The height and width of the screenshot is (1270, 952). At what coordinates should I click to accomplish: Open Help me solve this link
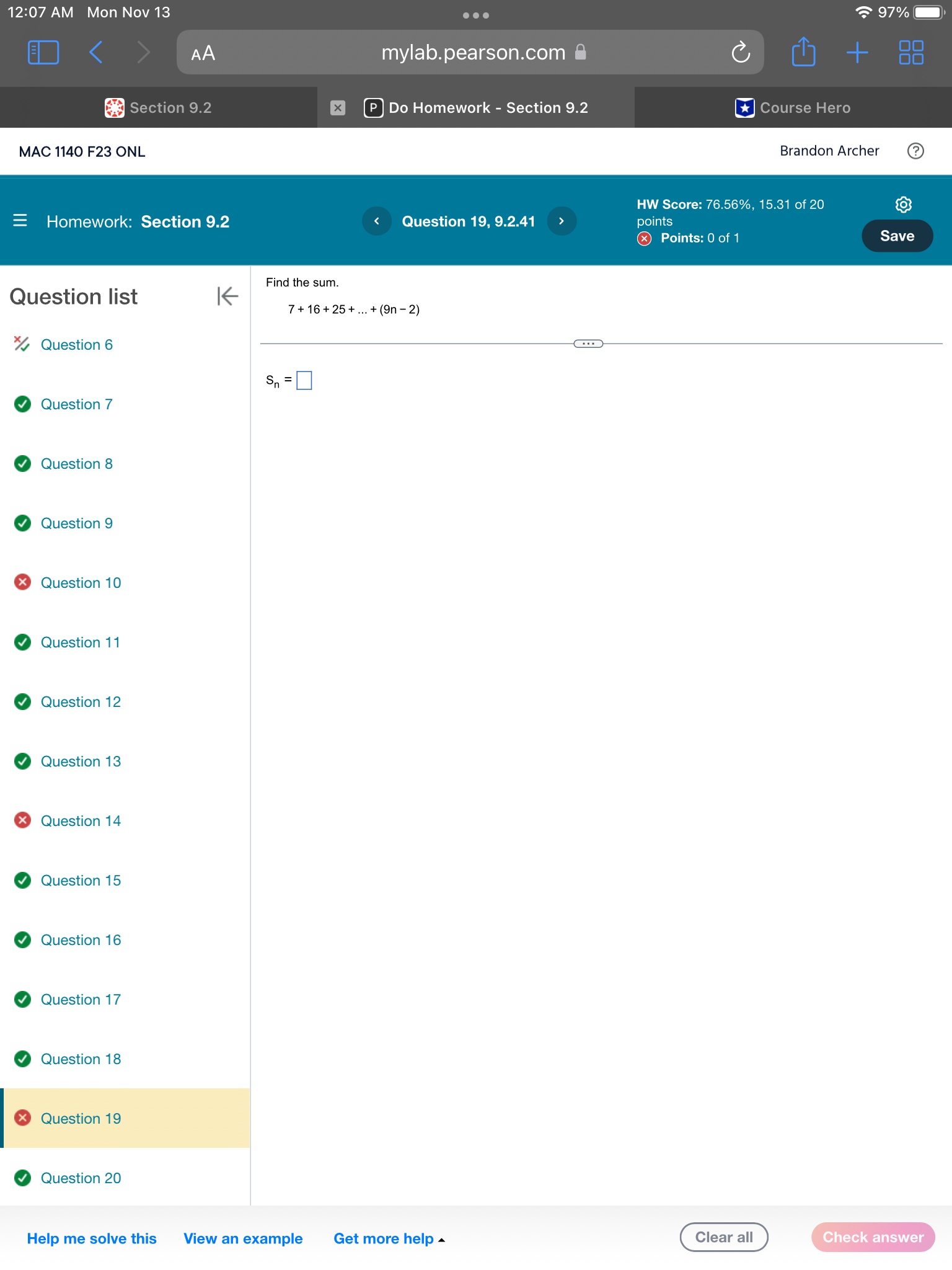click(92, 1238)
